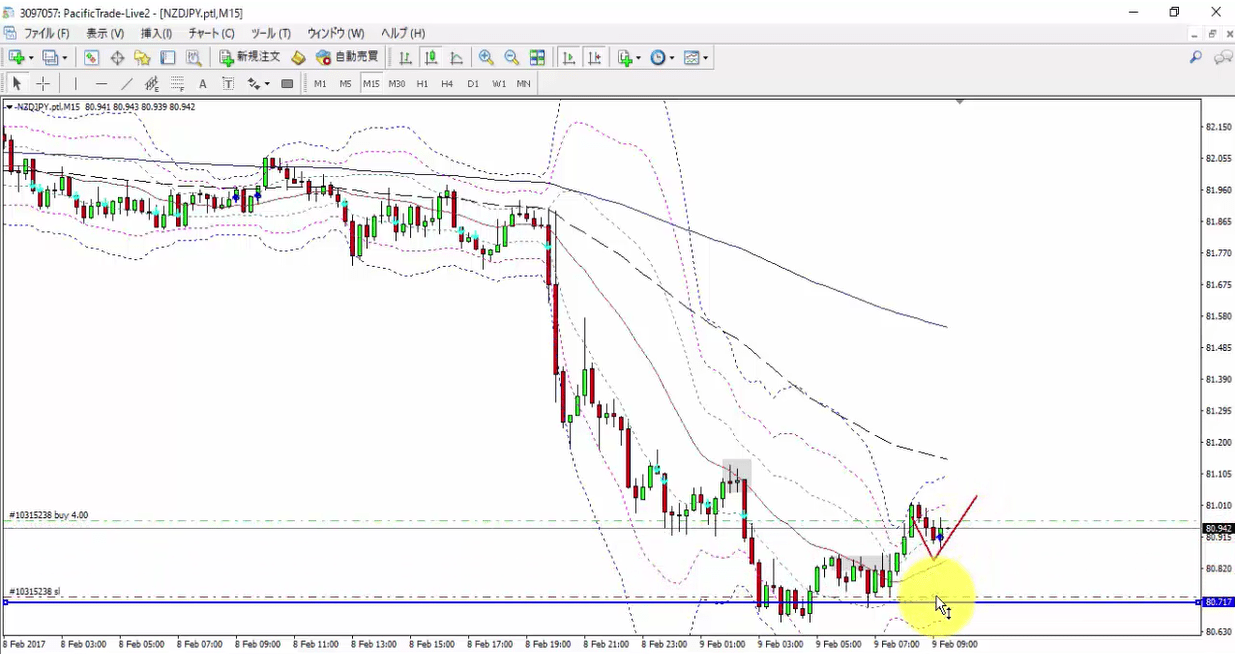
Task: Select the Fibonacci retracement tool
Action: coord(178,83)
